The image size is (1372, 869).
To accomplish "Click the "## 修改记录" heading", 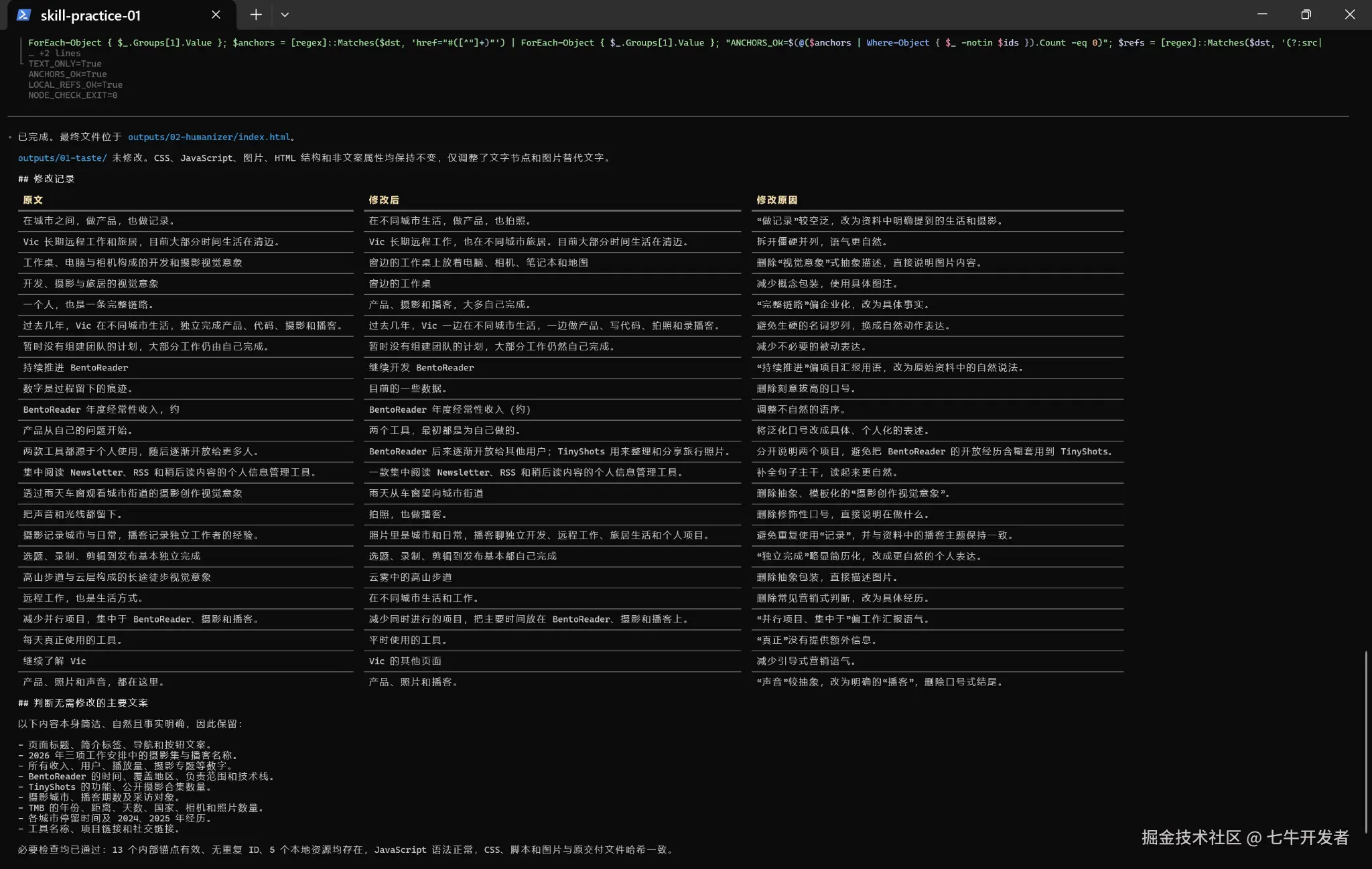I will pos(46,179).
